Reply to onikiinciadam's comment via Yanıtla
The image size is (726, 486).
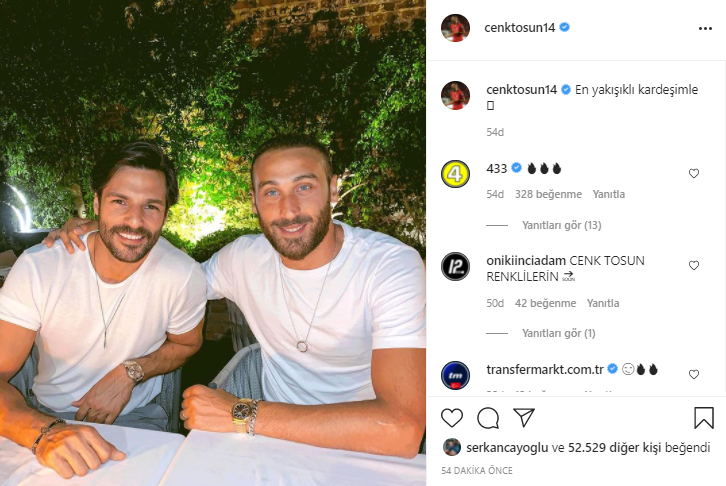point(603,303)
